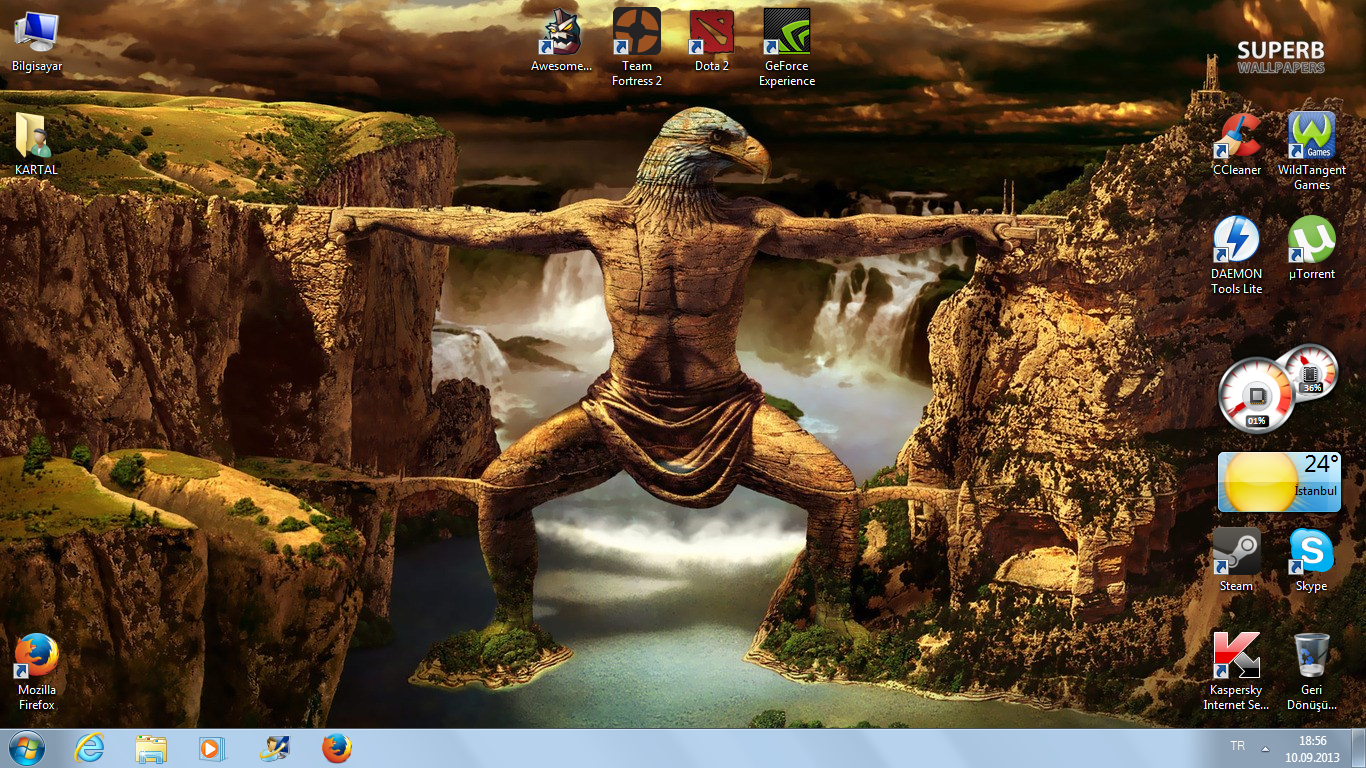Click the CPU meter gadget dial
Viewport: 1366px width, 768px height.
(1257, 395)
